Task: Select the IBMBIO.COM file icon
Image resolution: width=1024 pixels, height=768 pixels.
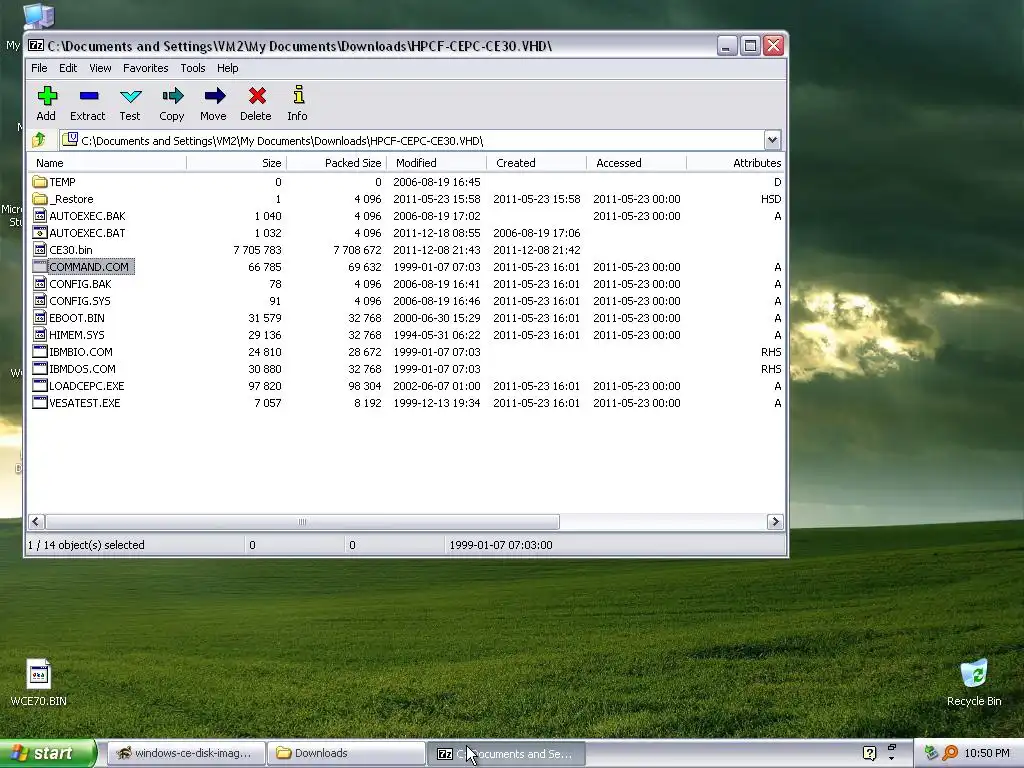Action: point(40,351)
